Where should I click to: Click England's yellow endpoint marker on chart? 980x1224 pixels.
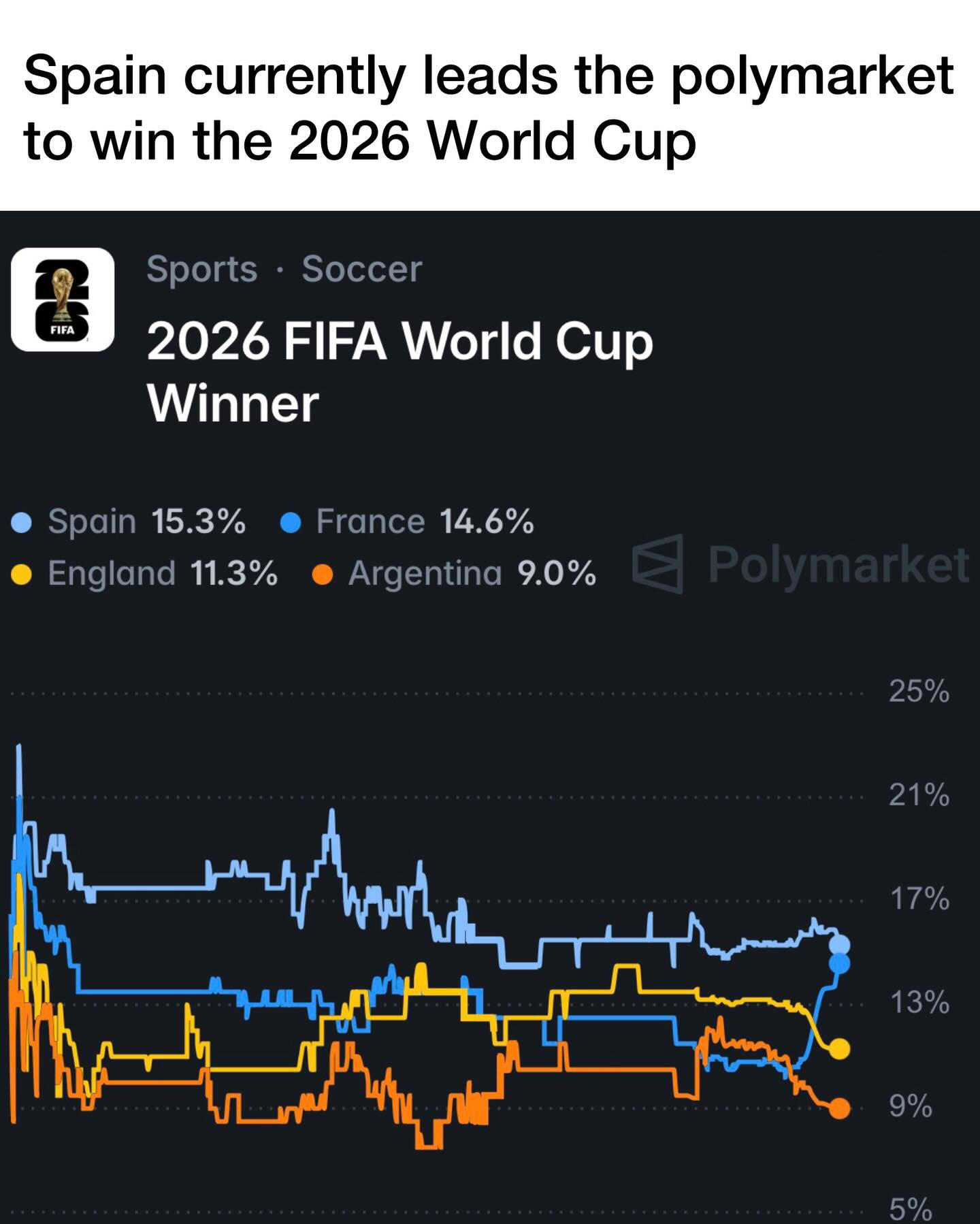point(840,1049)
